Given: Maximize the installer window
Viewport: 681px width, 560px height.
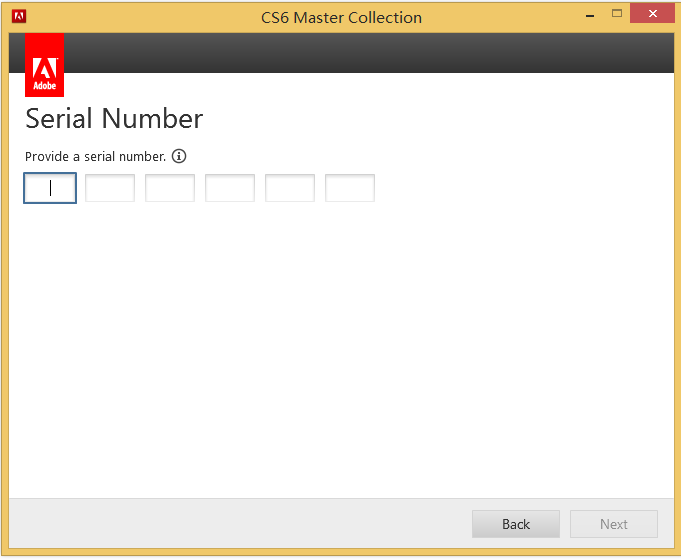Looking at the screenshot, I should [617, 13].
